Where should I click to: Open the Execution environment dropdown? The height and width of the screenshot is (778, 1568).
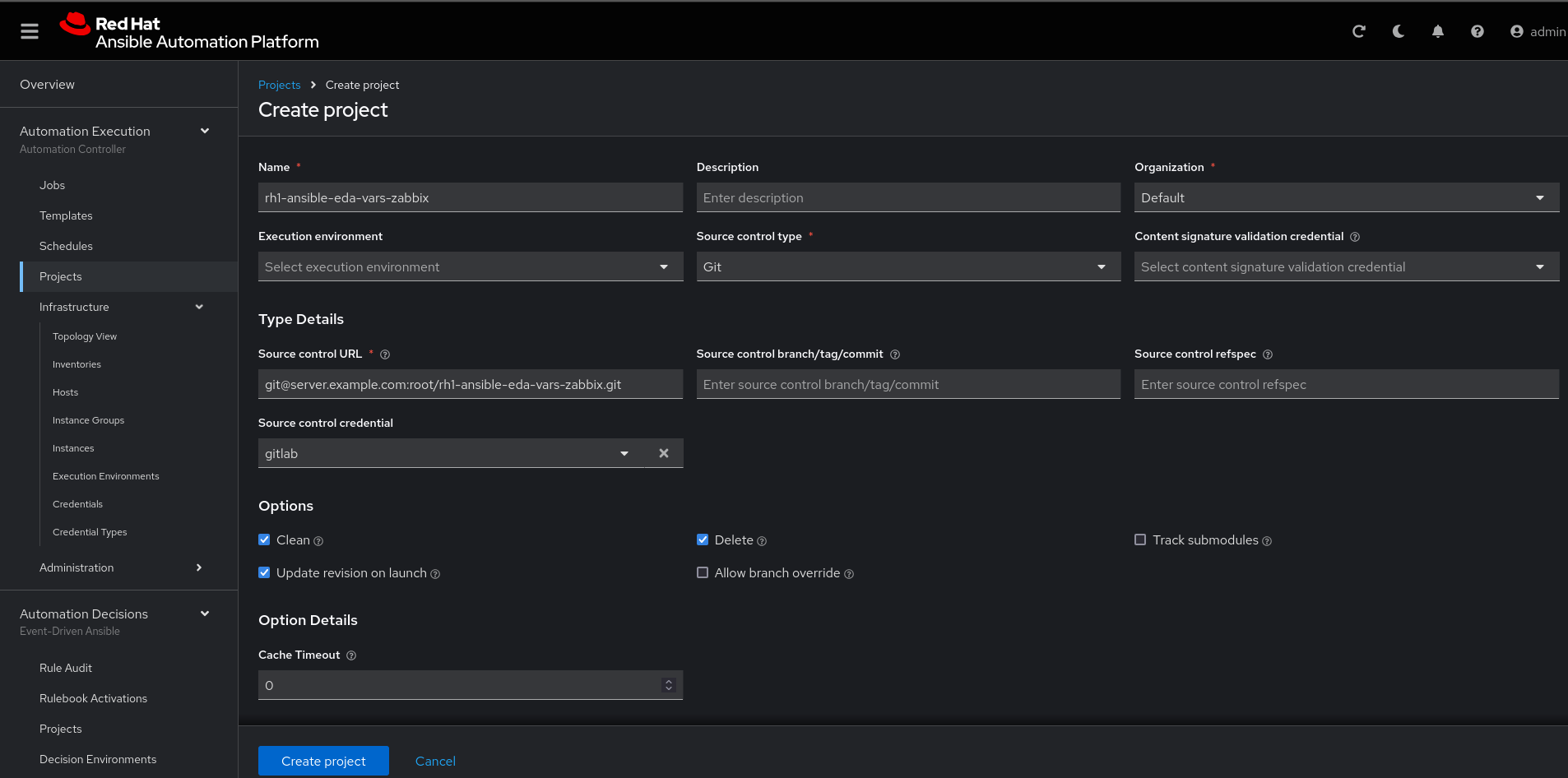pyautogui.click(x=471, y=266)
